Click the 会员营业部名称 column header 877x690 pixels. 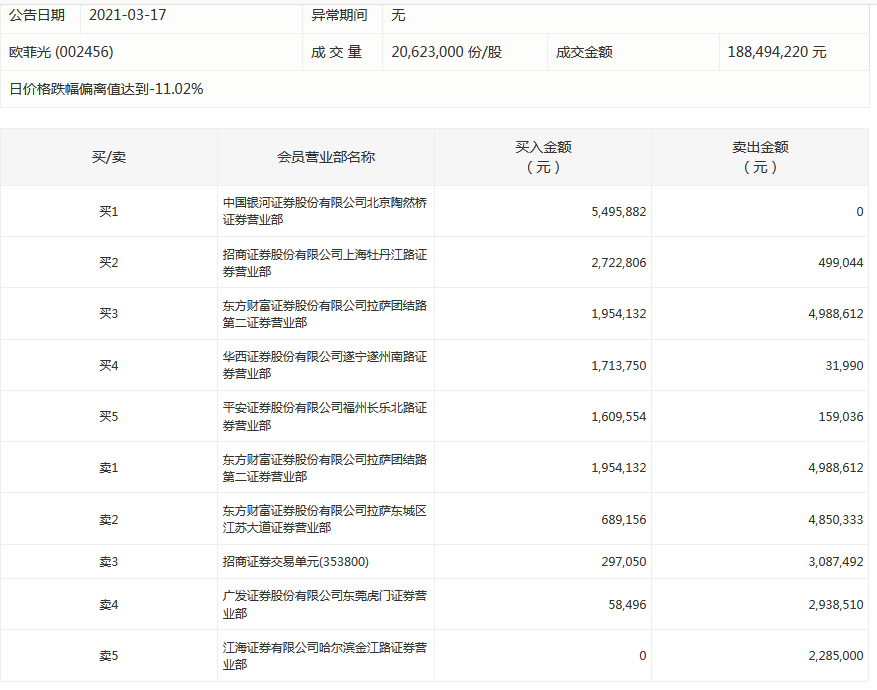[326, 157]
